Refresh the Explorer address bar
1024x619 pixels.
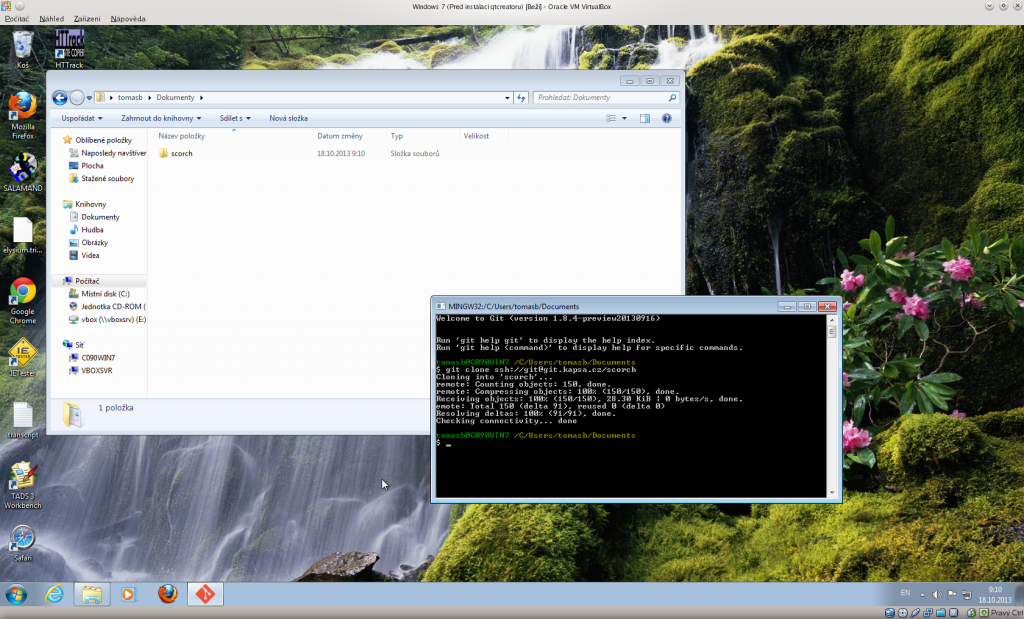tap(520, 98)
